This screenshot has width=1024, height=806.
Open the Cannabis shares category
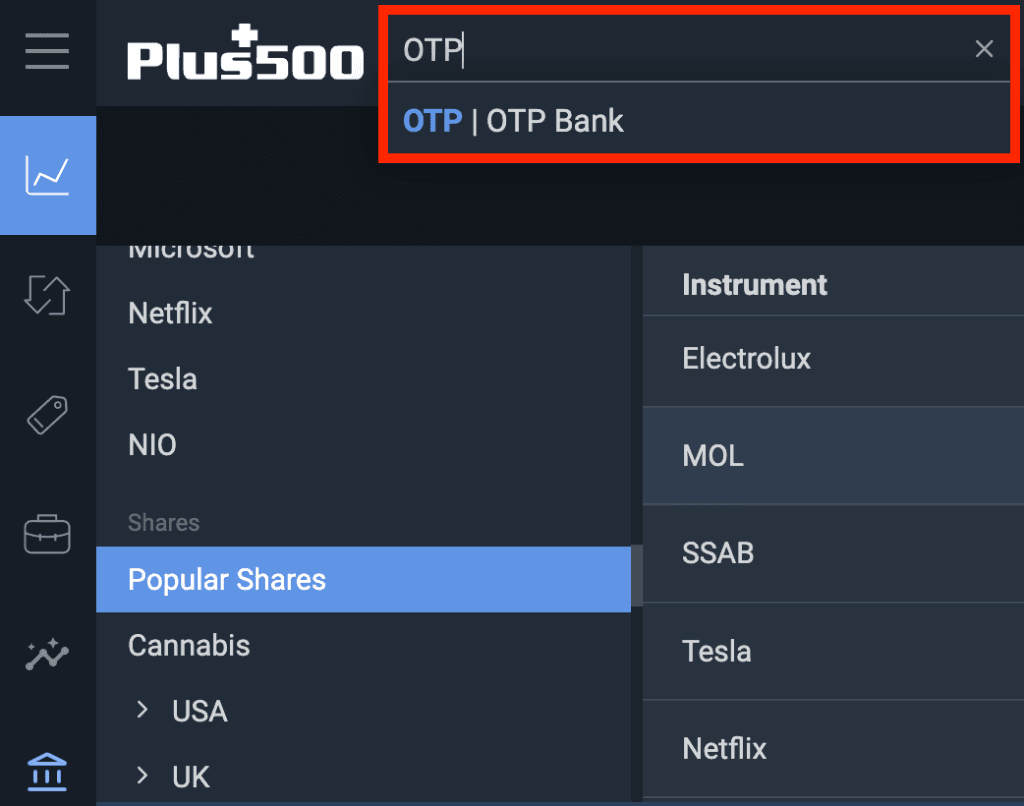(x=189, y=646)
